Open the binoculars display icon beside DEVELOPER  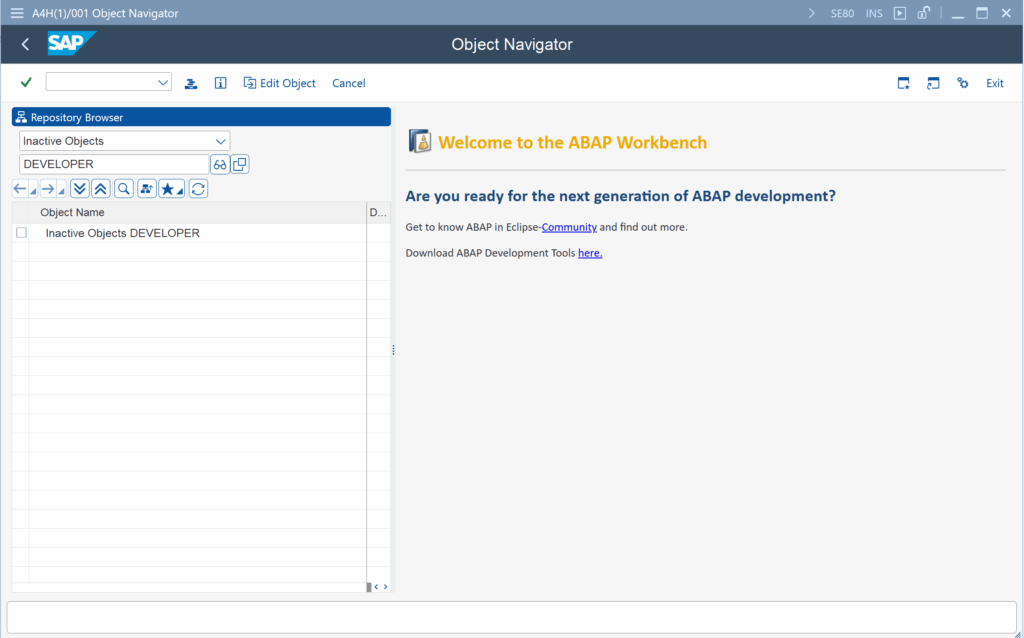(x=219, y=163)
